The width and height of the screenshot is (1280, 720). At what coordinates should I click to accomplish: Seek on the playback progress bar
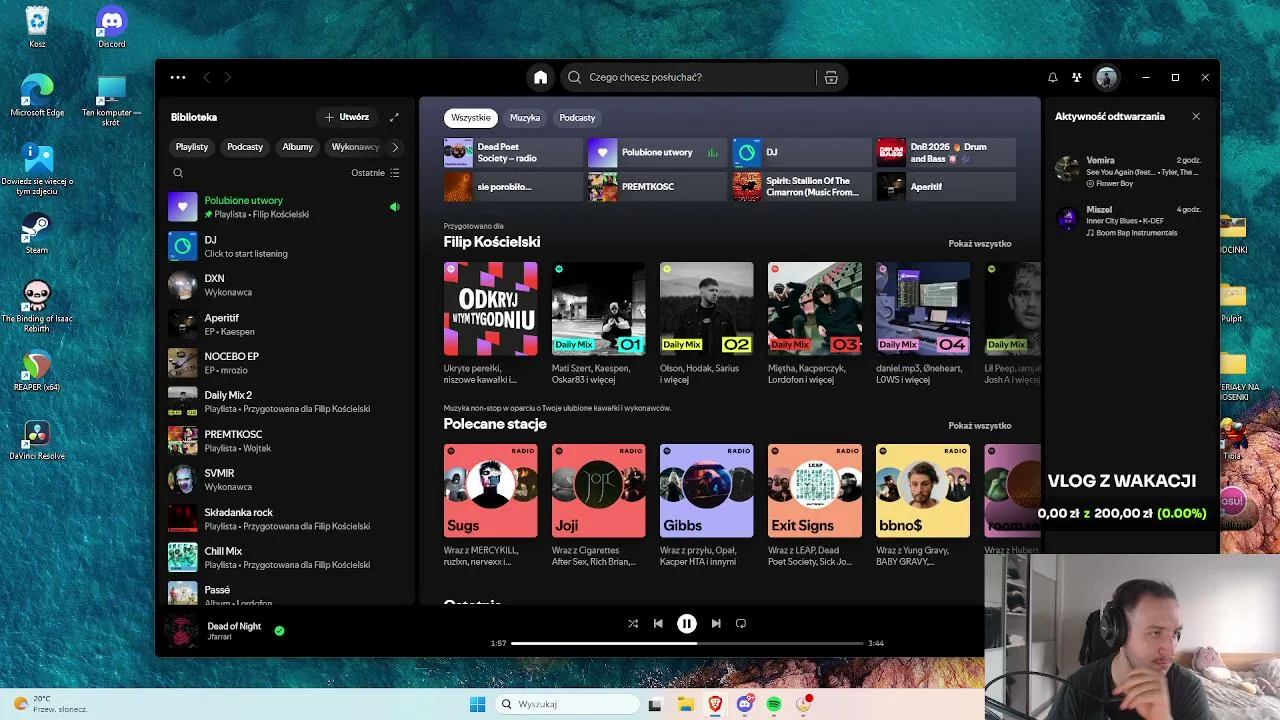point(687,643)
